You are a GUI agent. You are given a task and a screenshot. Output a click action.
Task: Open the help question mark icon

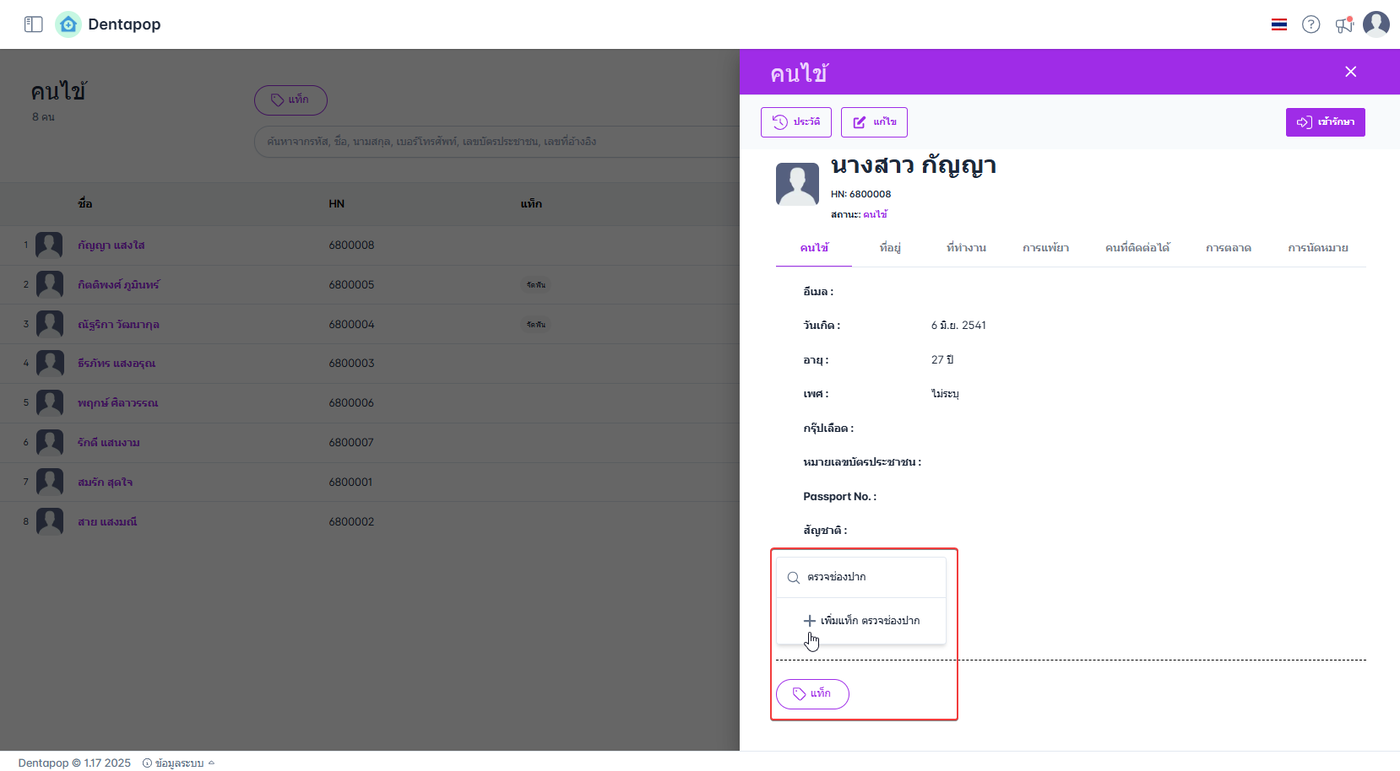(x=1310, y=25)
